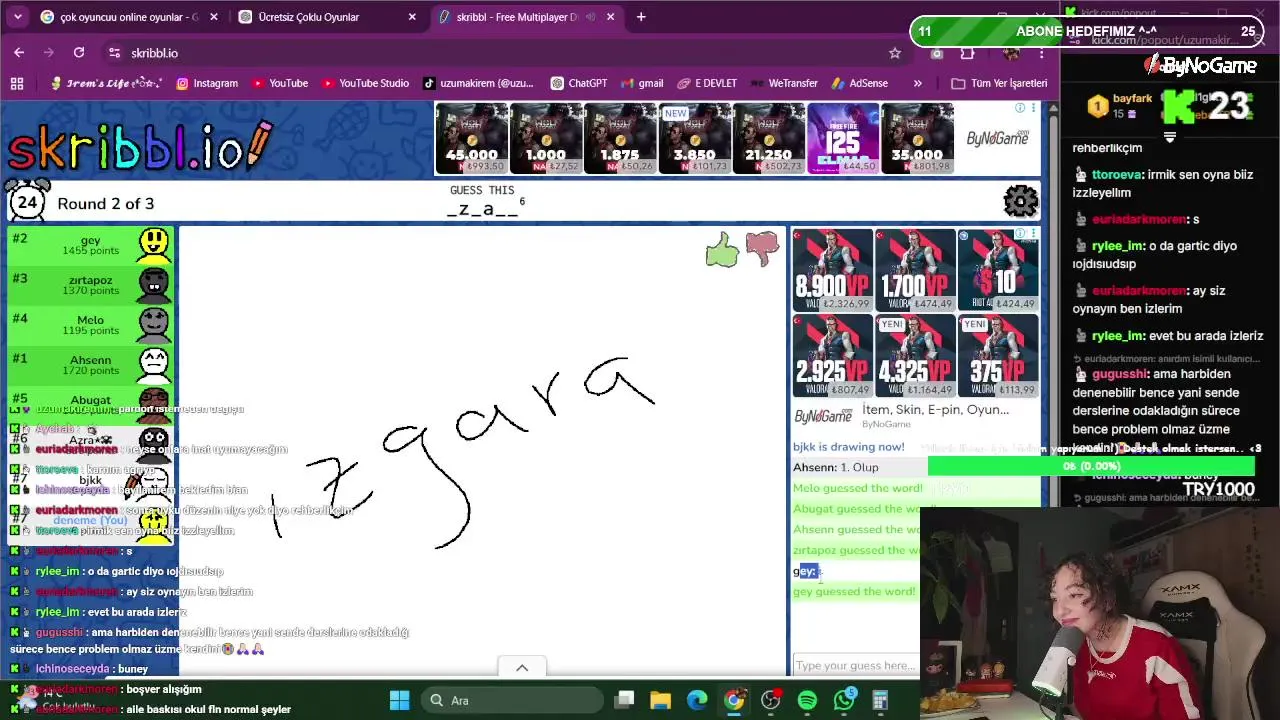
Task: Click the 'İtem, Skin, E-pin, Oyun...' ad link
Action: point(935,409)
